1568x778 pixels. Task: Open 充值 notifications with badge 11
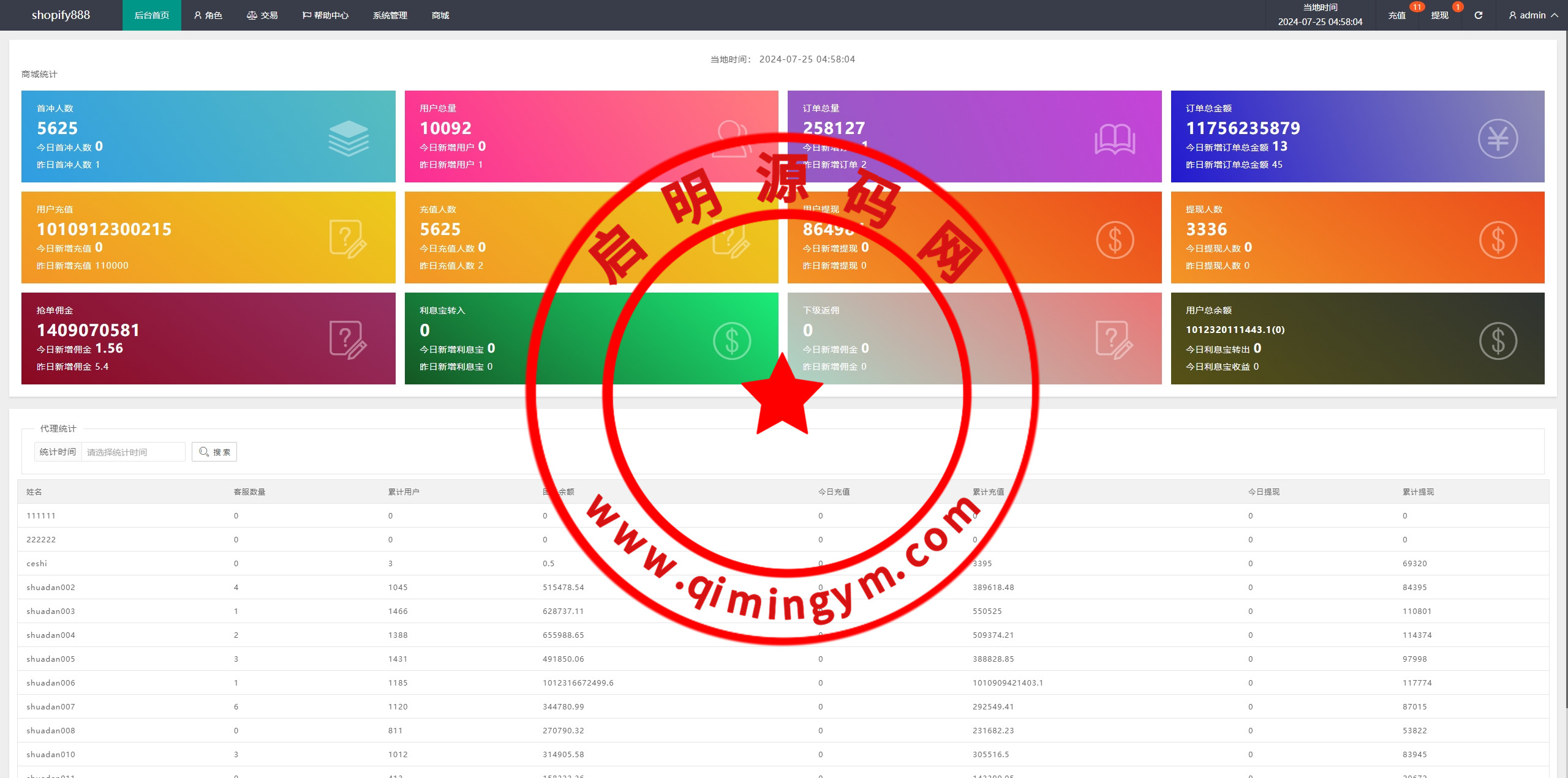coord(1397,15)
